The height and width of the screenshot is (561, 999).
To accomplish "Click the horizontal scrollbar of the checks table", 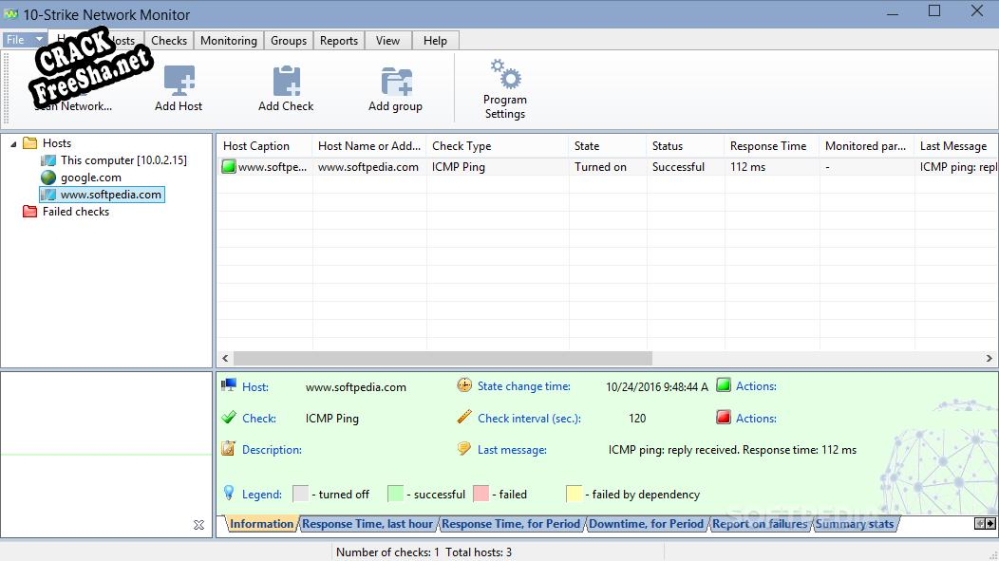I will (442, 358).
